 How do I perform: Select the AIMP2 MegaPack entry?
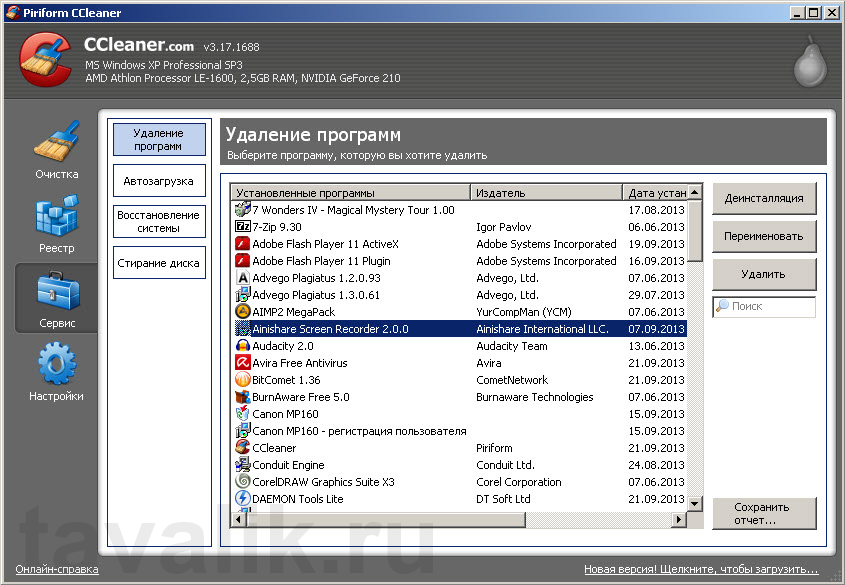click(460, 312)
